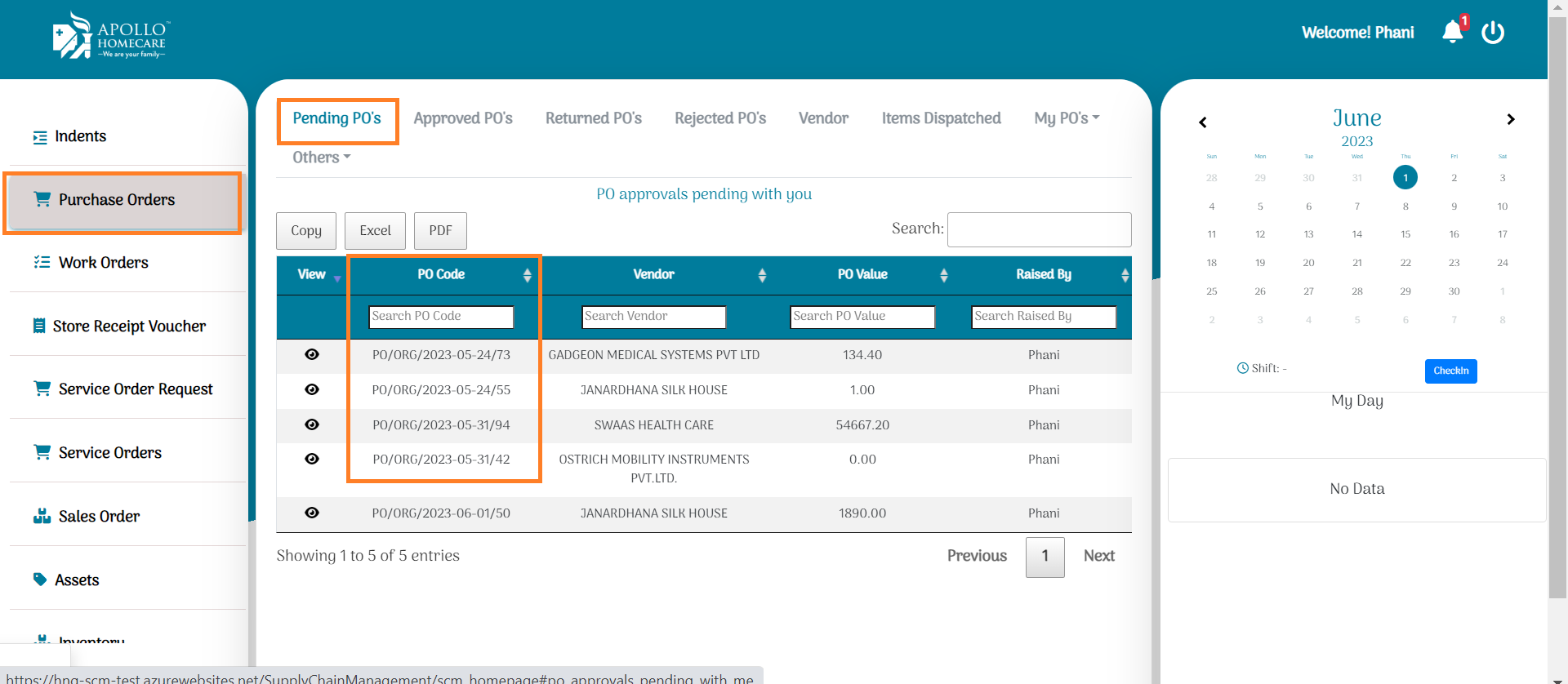Focus the Search Raised By field

point(1044,317)
